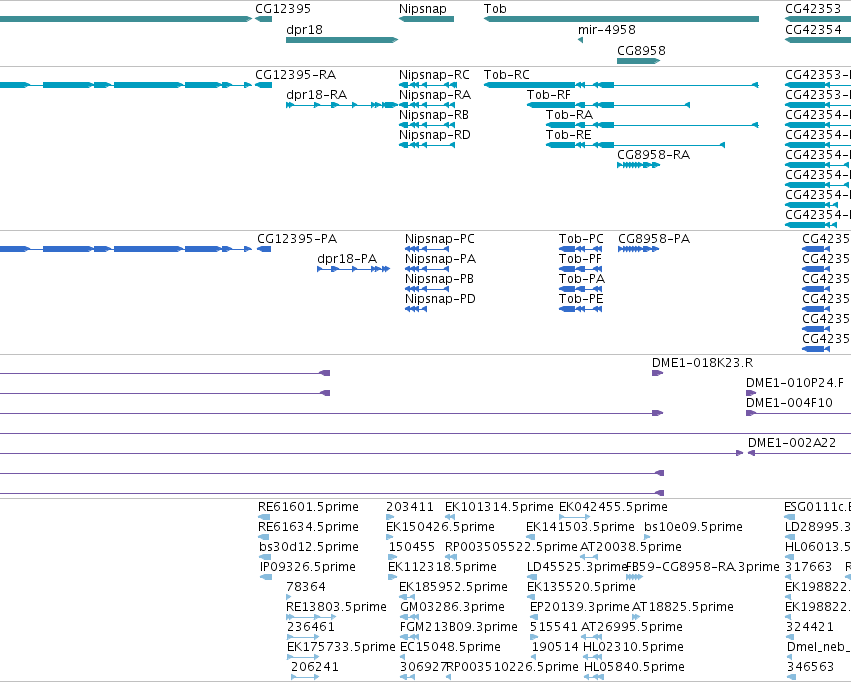Click the EC15048.5prime EST
The image size is (851, 682).
click(402, 657)
